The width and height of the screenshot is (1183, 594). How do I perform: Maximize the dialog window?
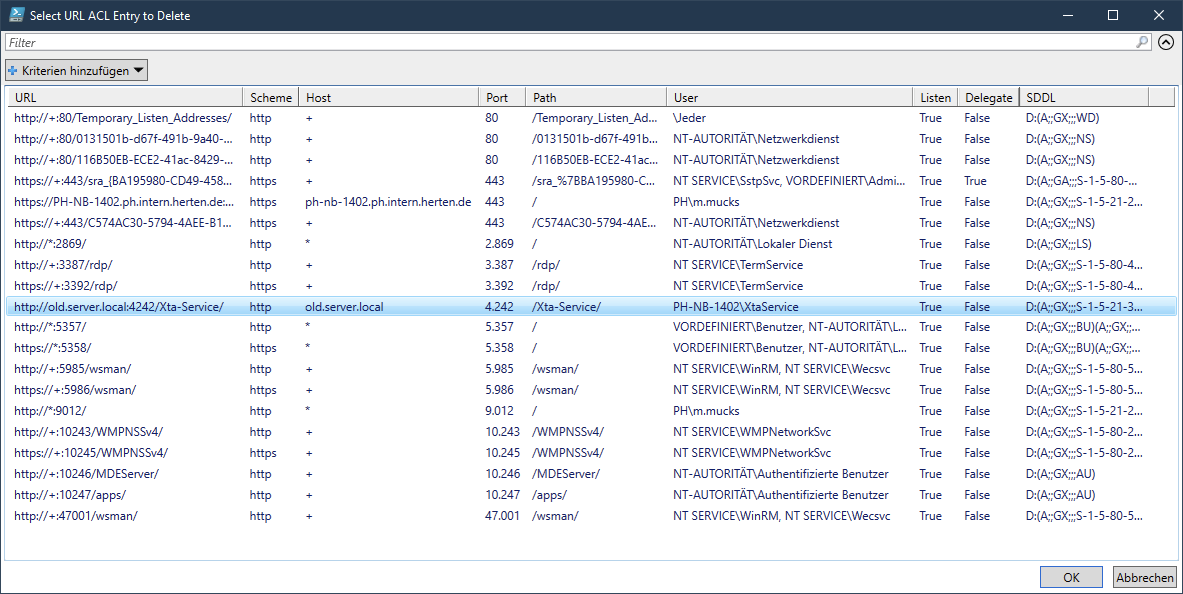(x=1113, y=15)
